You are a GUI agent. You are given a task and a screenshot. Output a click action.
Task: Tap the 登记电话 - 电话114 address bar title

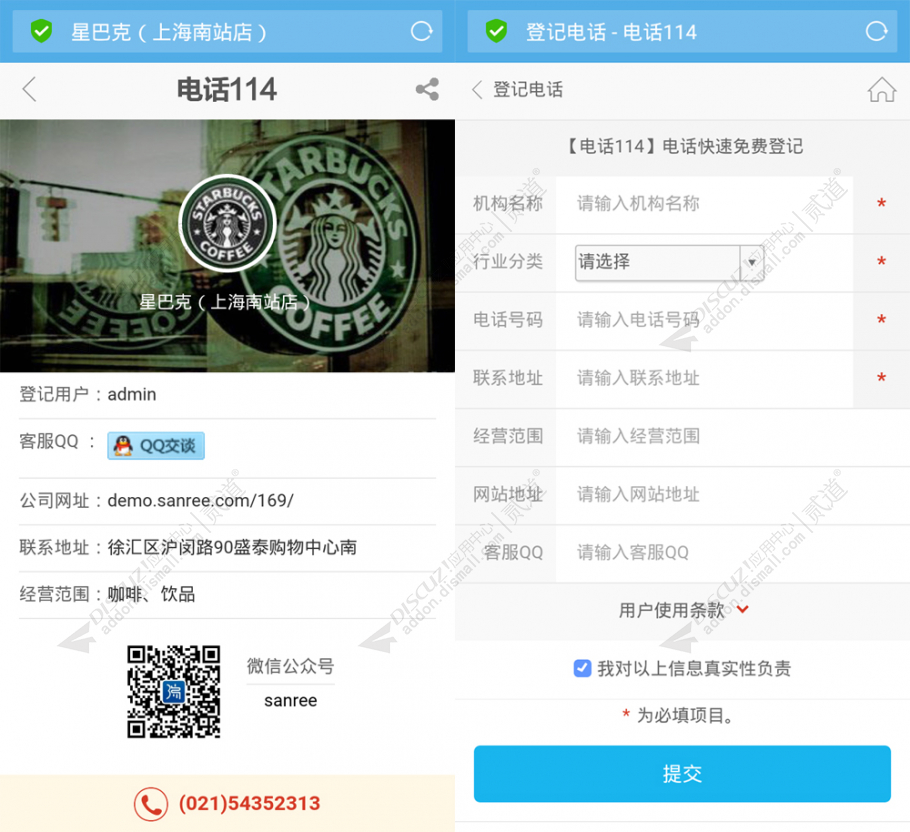[611, 32]
